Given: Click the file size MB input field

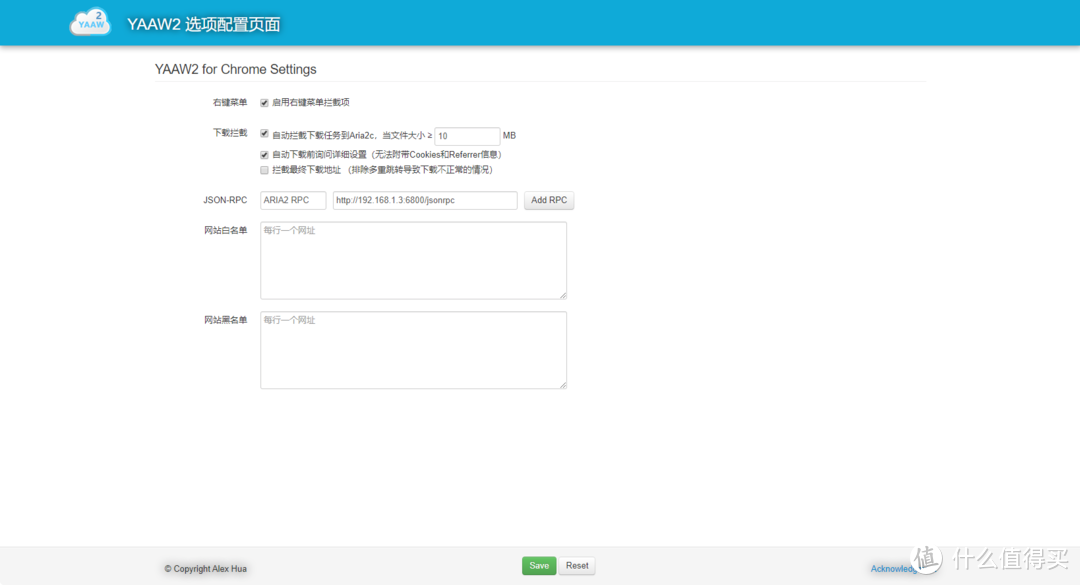Looking at the screenshot, I should click(467, 136).
